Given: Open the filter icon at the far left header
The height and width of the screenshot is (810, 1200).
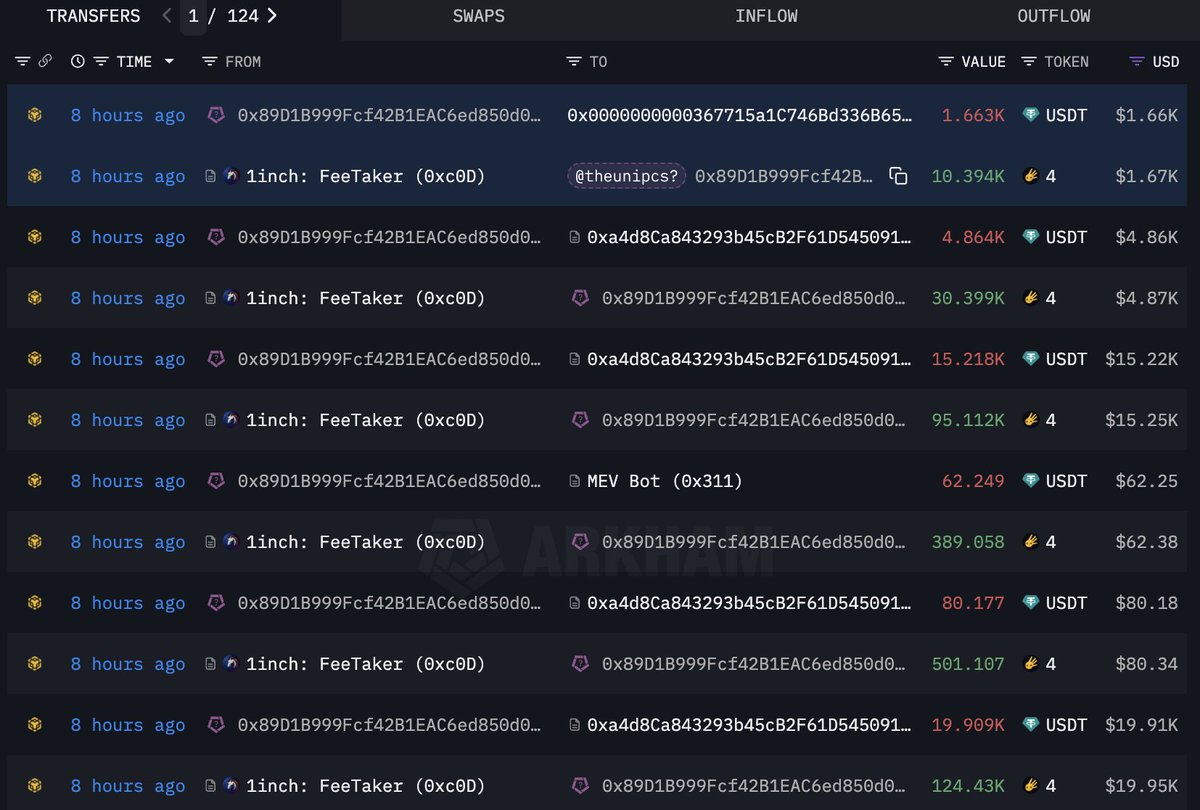Looking at the screenshot, I should click(22, 61).
